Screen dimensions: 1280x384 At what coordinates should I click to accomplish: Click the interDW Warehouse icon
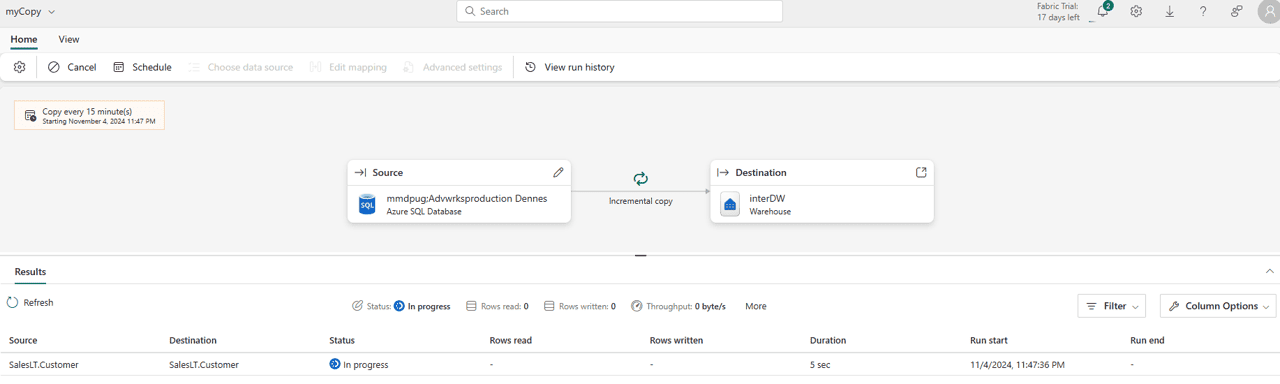(730, 204)
